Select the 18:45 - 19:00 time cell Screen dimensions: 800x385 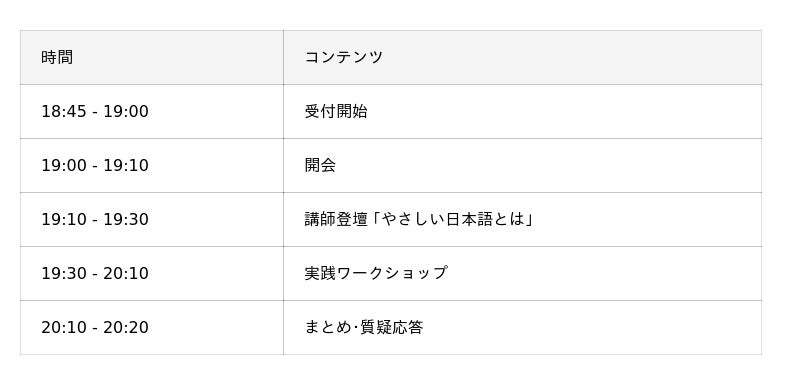(x=152, y=112)
